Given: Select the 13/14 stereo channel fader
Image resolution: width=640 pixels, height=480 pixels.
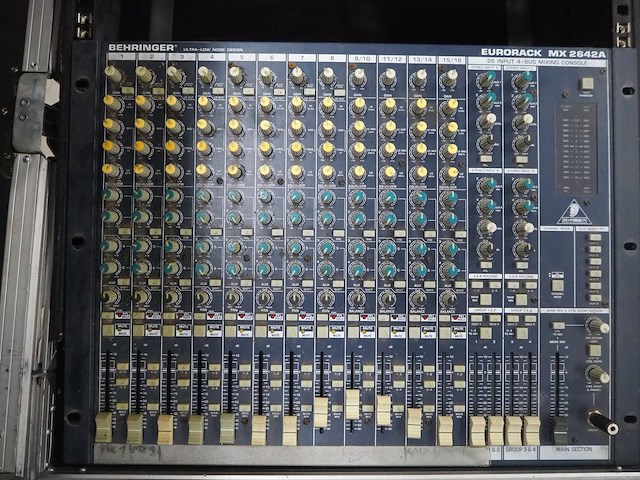Looking at the screenshot, I should (414, 423).
